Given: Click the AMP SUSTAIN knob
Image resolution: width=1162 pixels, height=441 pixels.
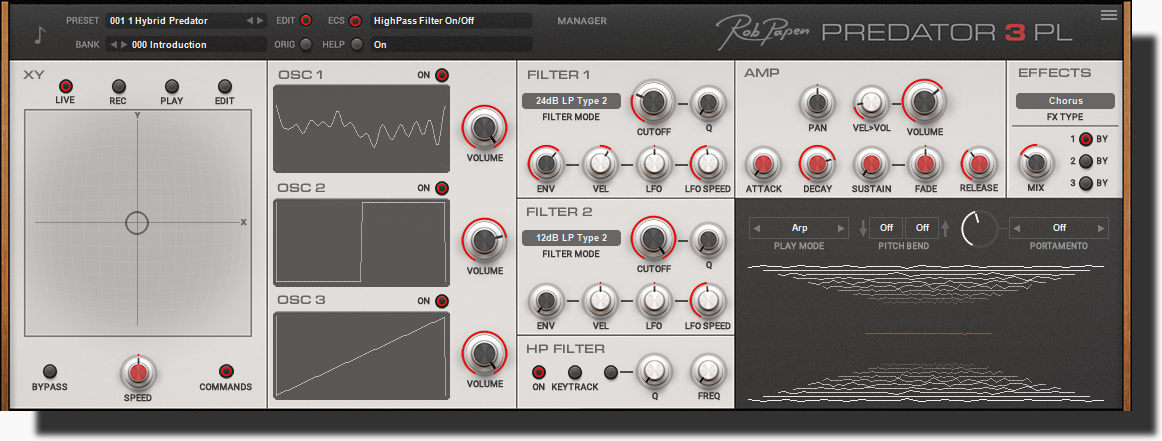Looking at the screenshot, I should pos(872,163).
